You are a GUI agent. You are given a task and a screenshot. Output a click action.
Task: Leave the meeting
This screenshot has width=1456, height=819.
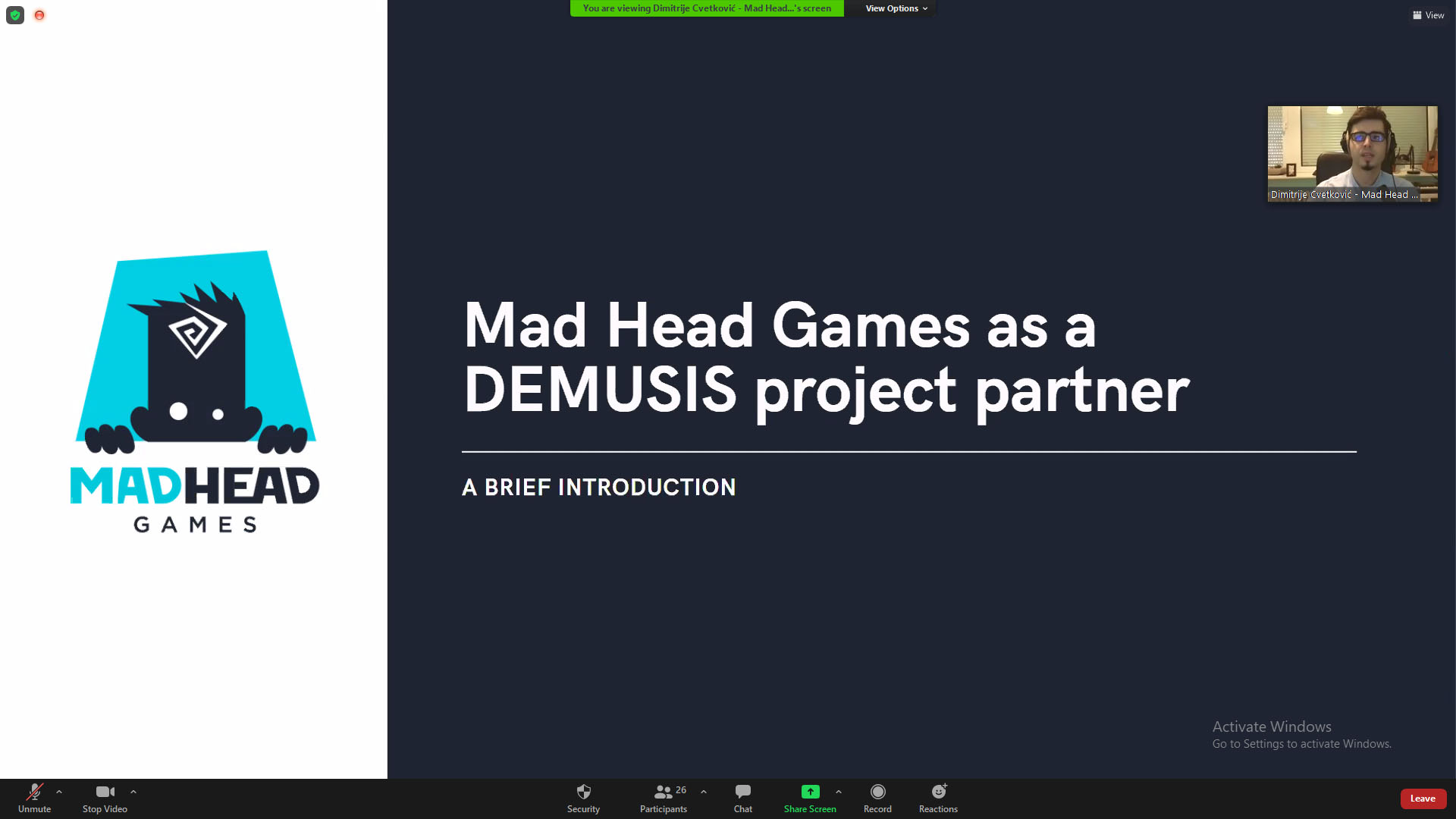point(1423,799)
